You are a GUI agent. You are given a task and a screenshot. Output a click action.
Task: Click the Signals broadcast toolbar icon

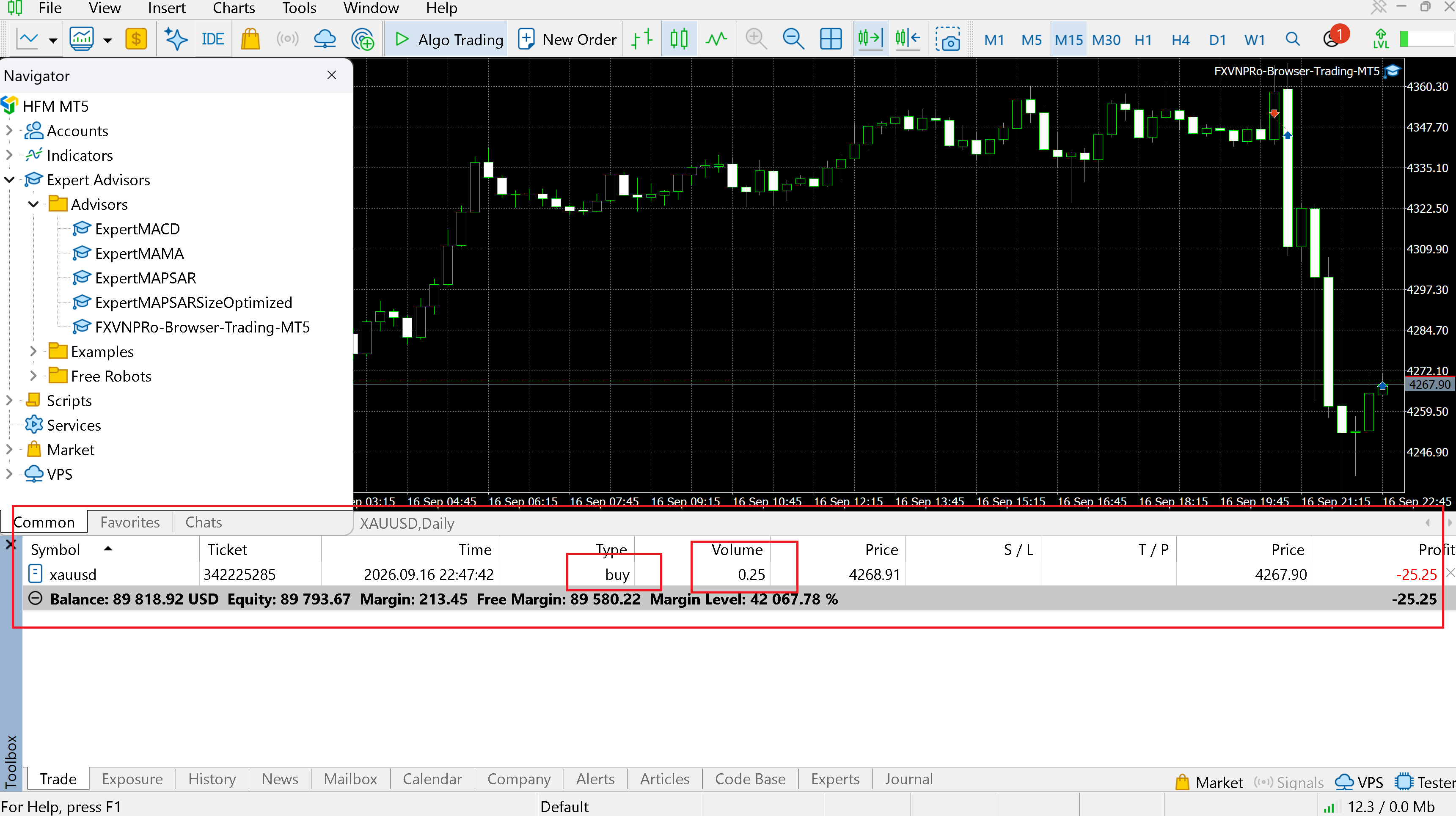coord(287,40)
